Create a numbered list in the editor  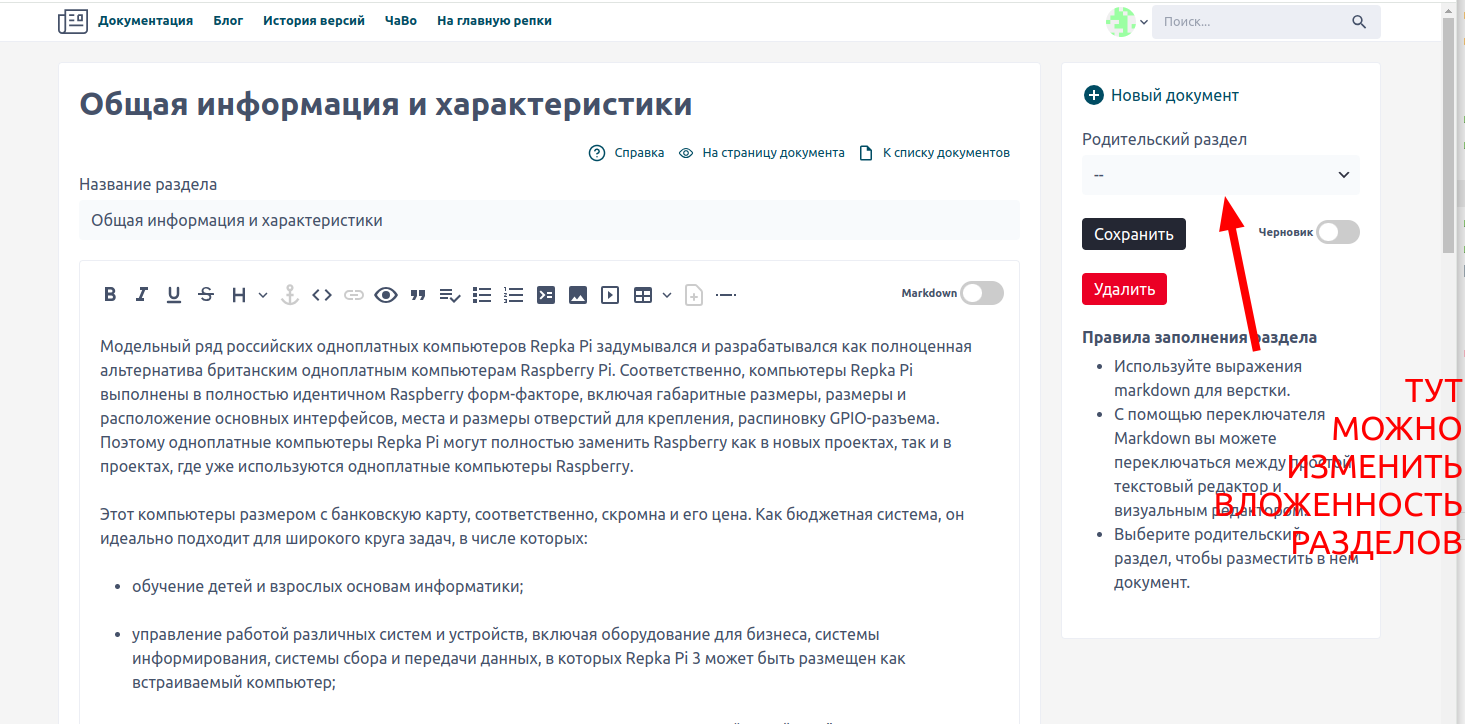513,295
